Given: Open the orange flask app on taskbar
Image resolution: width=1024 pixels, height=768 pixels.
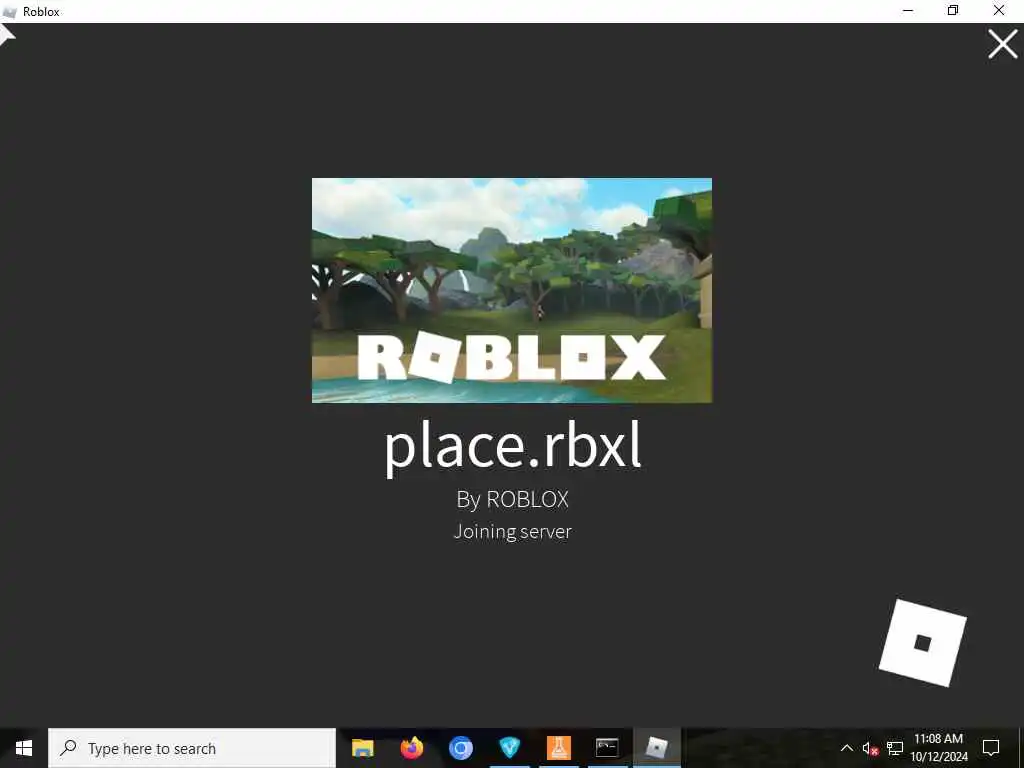Looking at the screenshot, I should tap(558, 748).
